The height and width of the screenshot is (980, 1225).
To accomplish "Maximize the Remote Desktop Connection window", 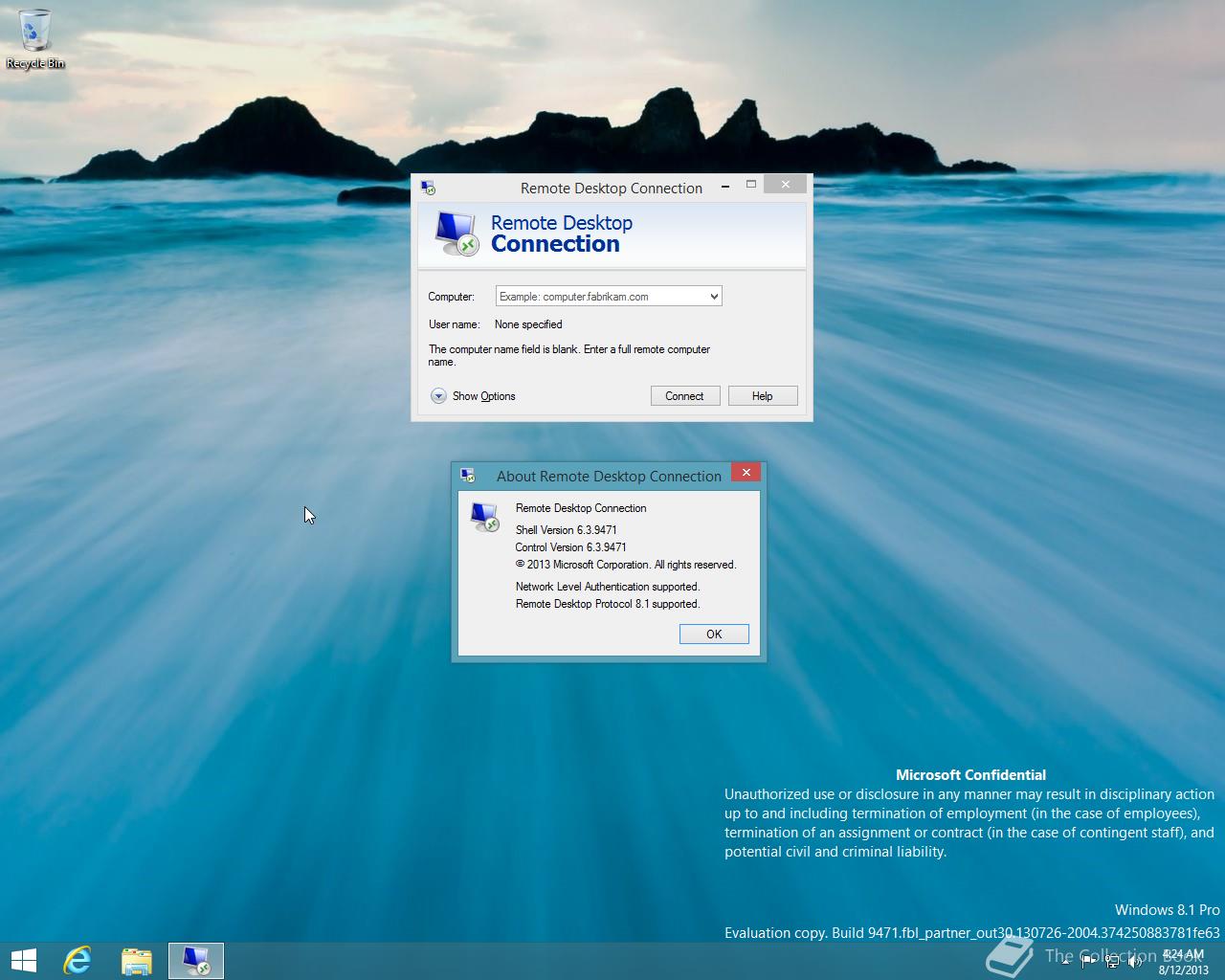I will pyautogui.click(x=751, y=185).
